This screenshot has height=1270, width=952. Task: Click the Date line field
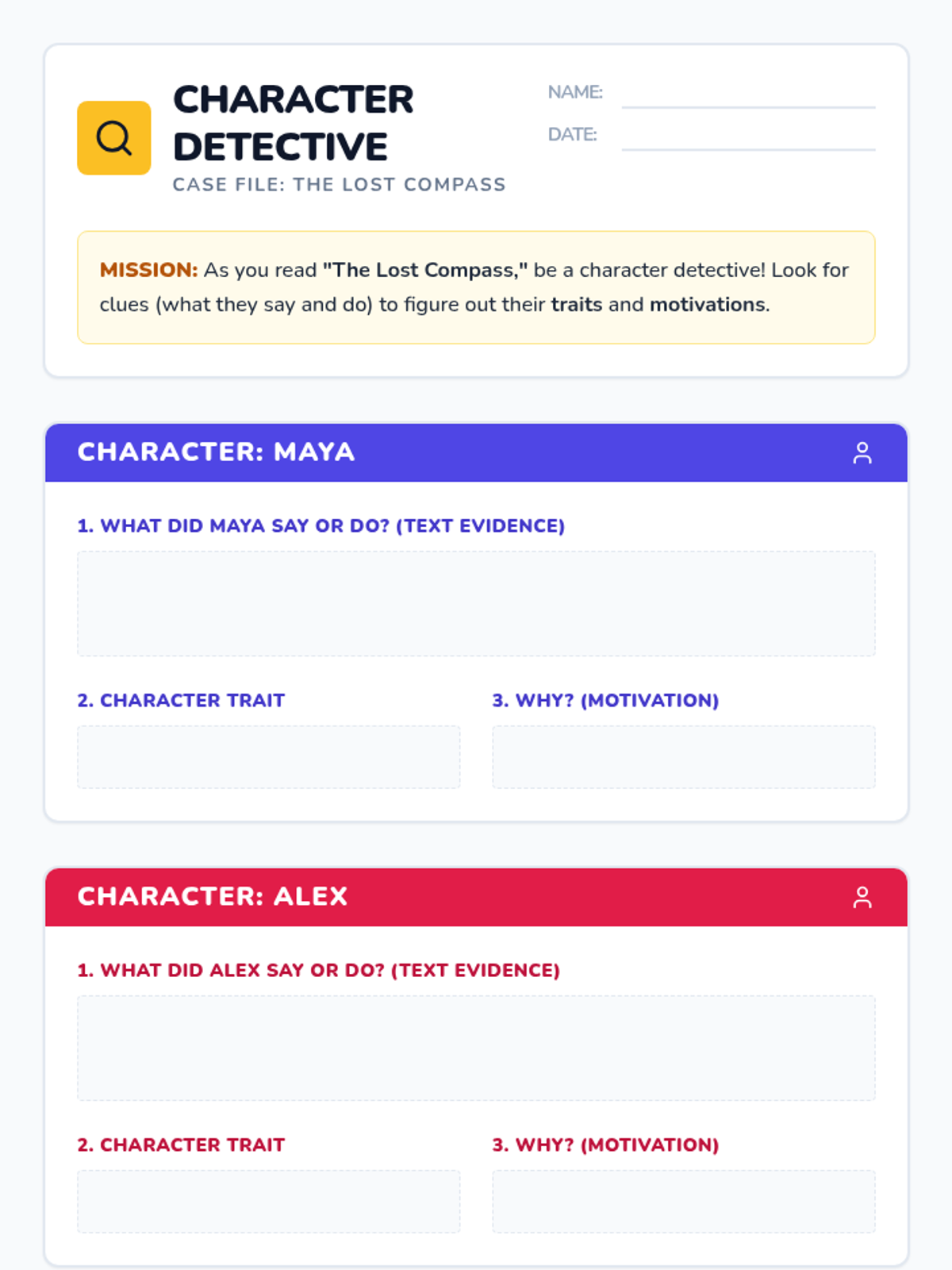[748, 137]
